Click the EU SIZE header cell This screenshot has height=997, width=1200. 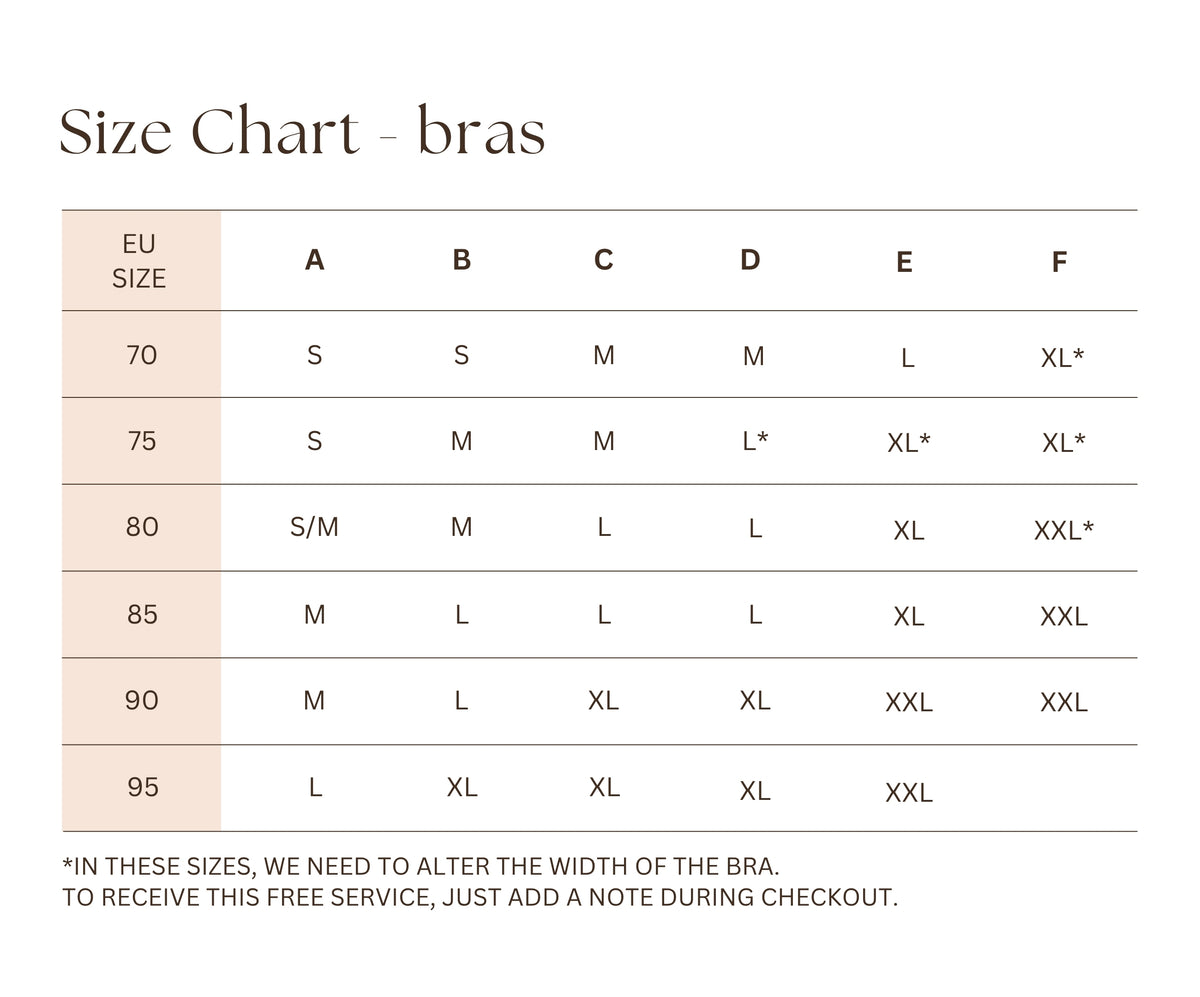(x=140, y=261)
